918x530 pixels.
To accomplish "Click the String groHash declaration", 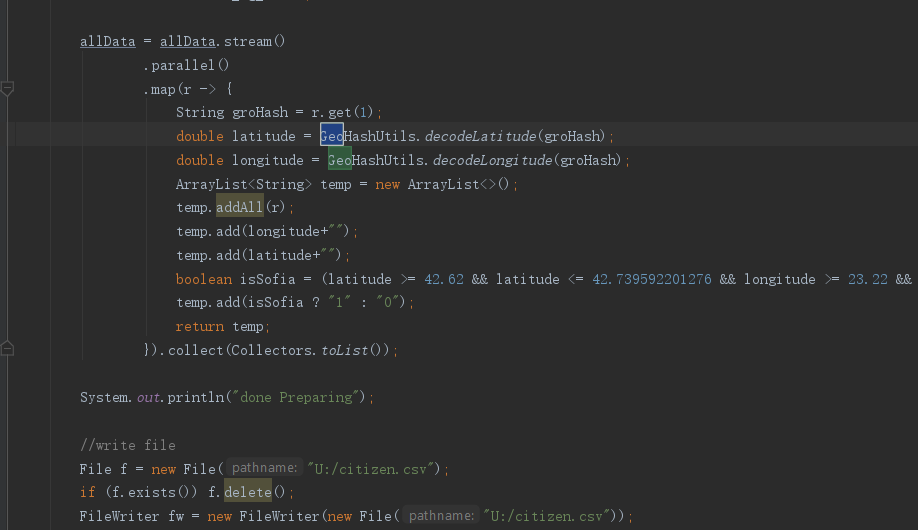I will click(232, 112).
